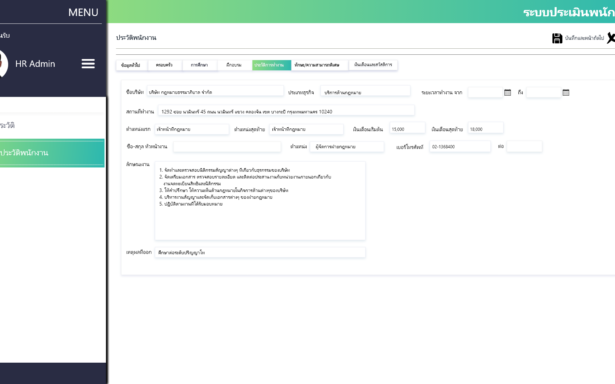Click the business type input field
This screenshot has width=615, height=384.
click(x=365, y=92)
